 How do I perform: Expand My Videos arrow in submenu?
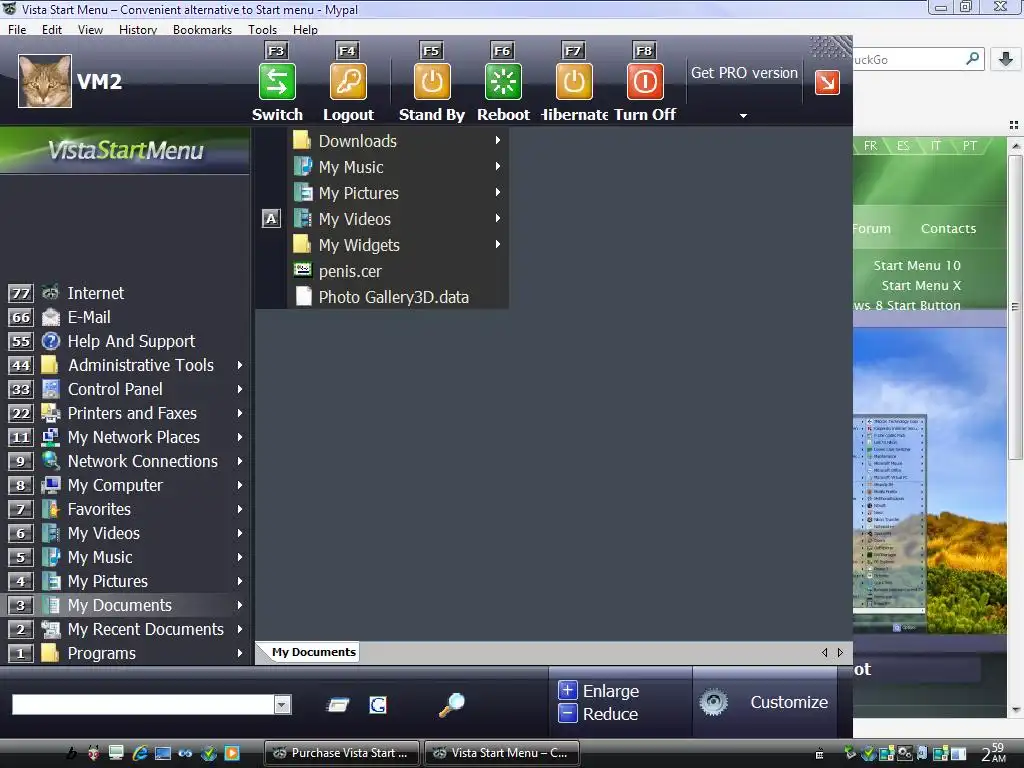tap(498, 219)
